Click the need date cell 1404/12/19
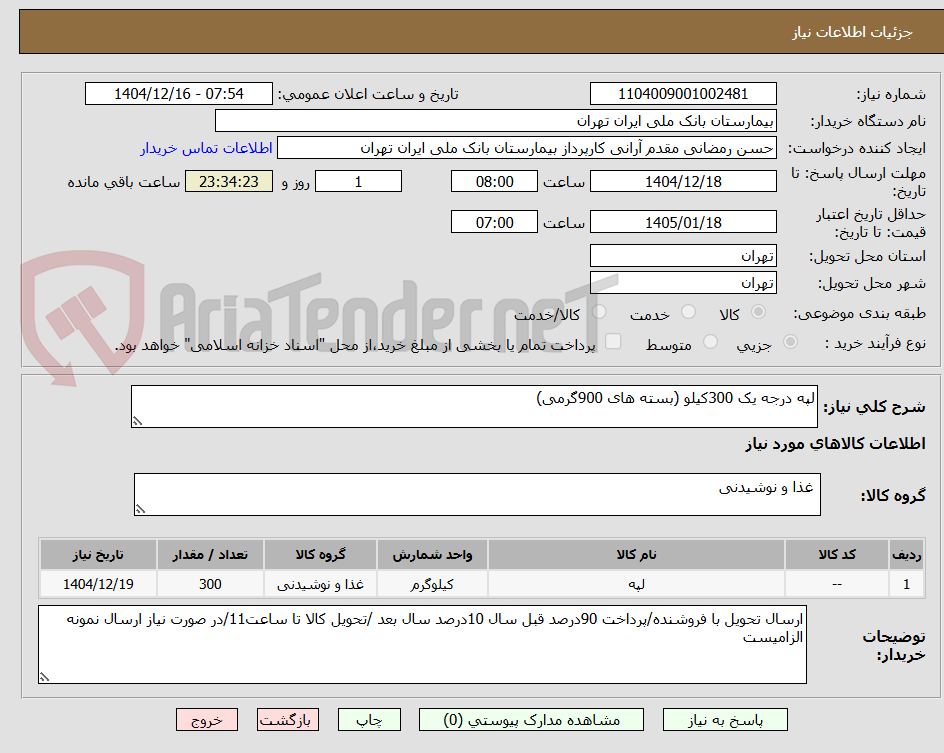This screenshot has width=944, height=753. click(98, 584)
